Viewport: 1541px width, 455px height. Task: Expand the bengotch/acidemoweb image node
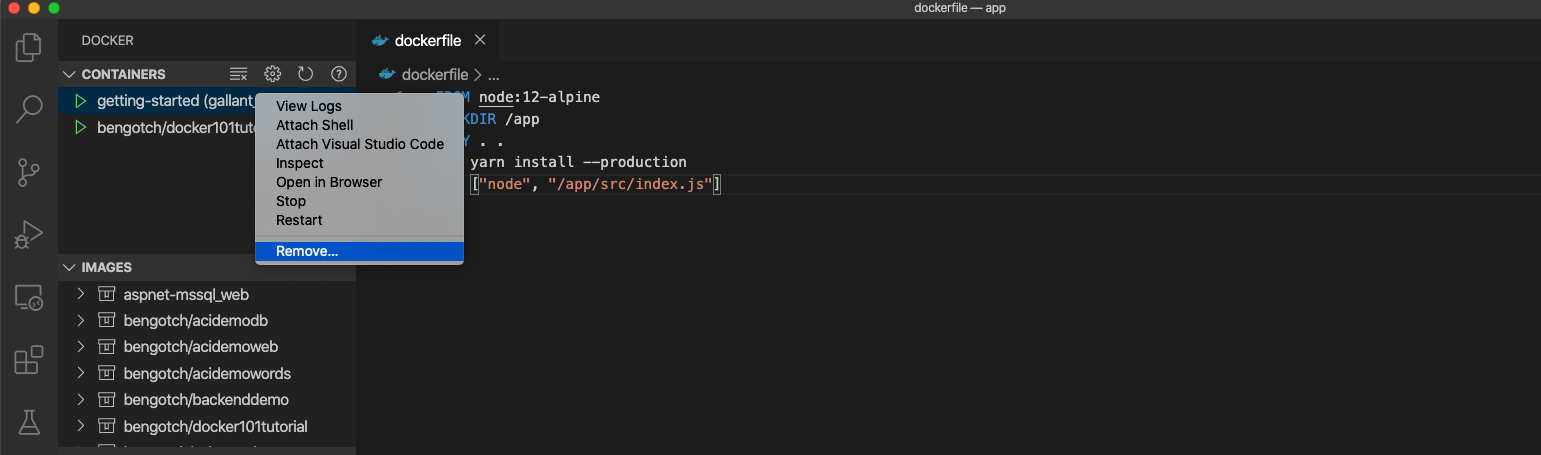pyautogui.click(x=82, y=347)
